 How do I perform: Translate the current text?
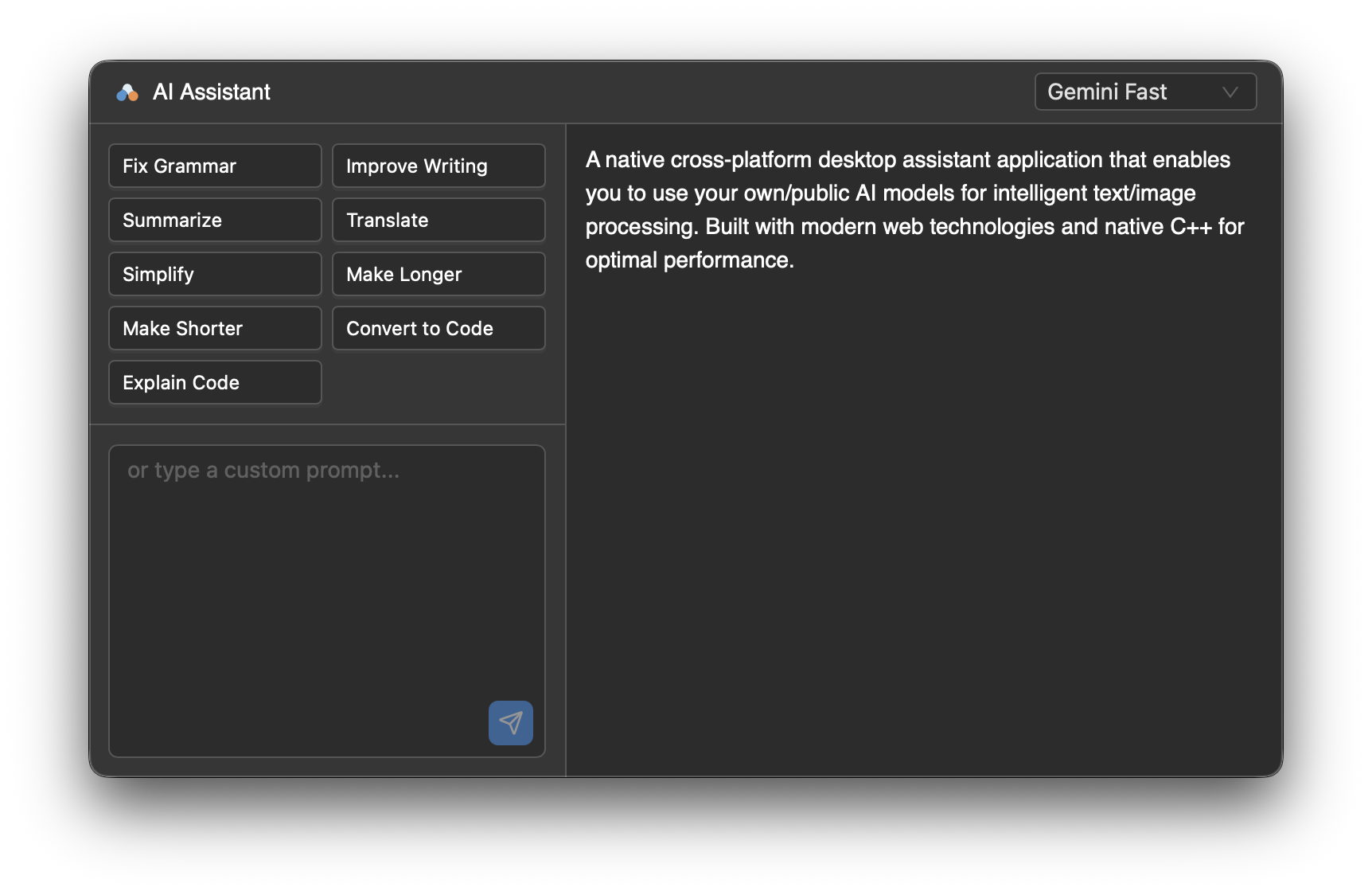(438, 220)
